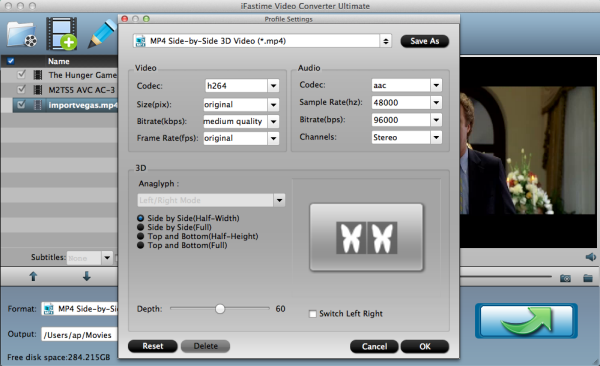Click profile icon in Profile Settings selector

click(x=140, y=41)
